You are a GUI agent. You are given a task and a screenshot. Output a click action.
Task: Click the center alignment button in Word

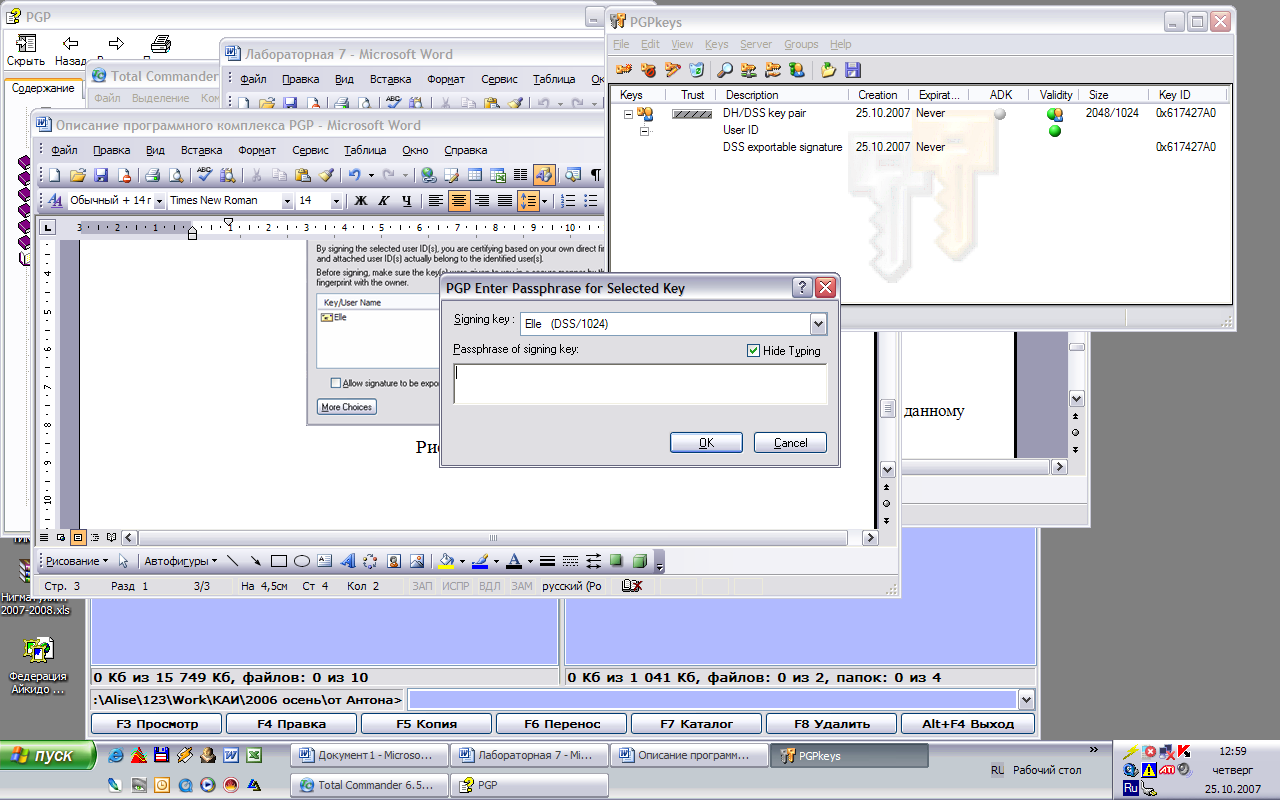(459, 201)
